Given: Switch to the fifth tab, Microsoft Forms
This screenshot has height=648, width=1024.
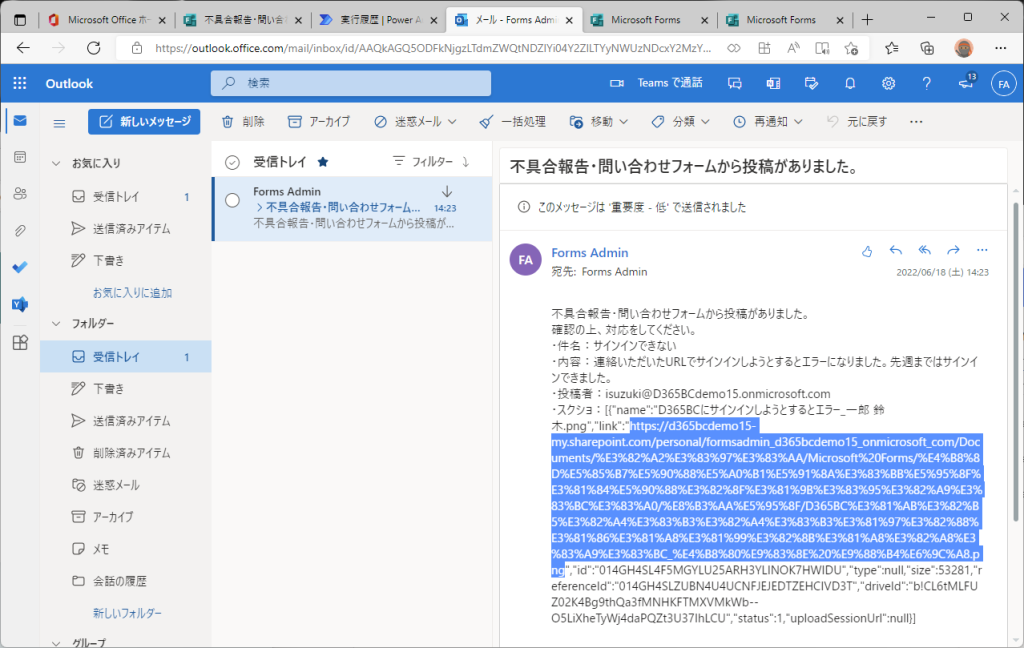Looking at the screenshot, I should pyautogui.click(x=649, y=20).
